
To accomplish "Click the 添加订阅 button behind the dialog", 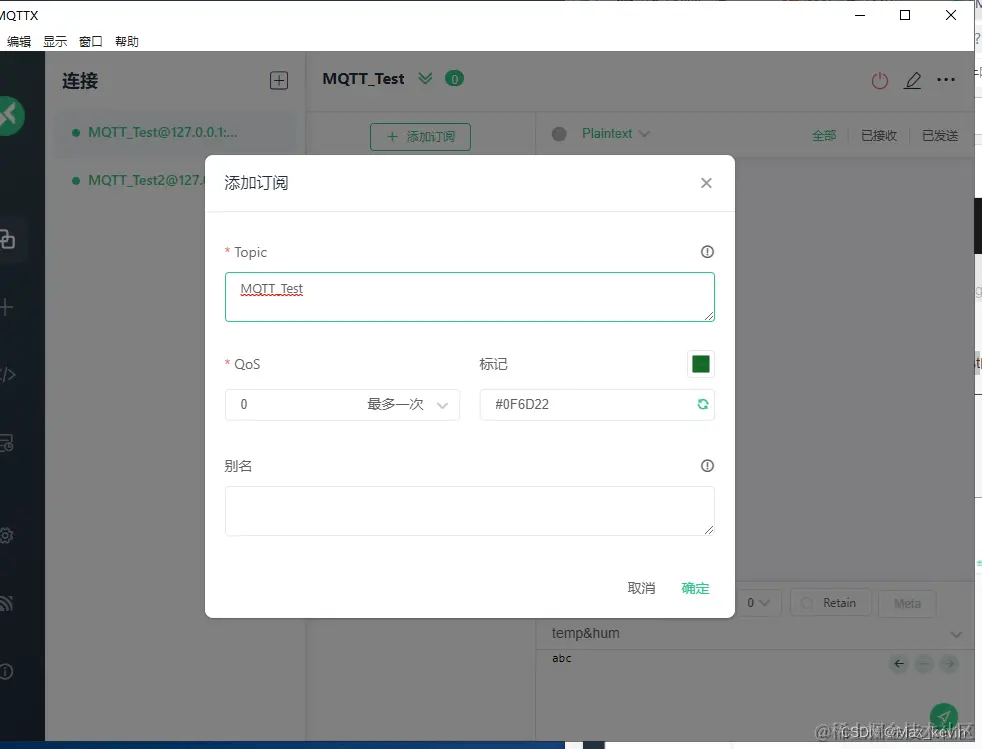I will pyautogui.click(x=420, y=137).
